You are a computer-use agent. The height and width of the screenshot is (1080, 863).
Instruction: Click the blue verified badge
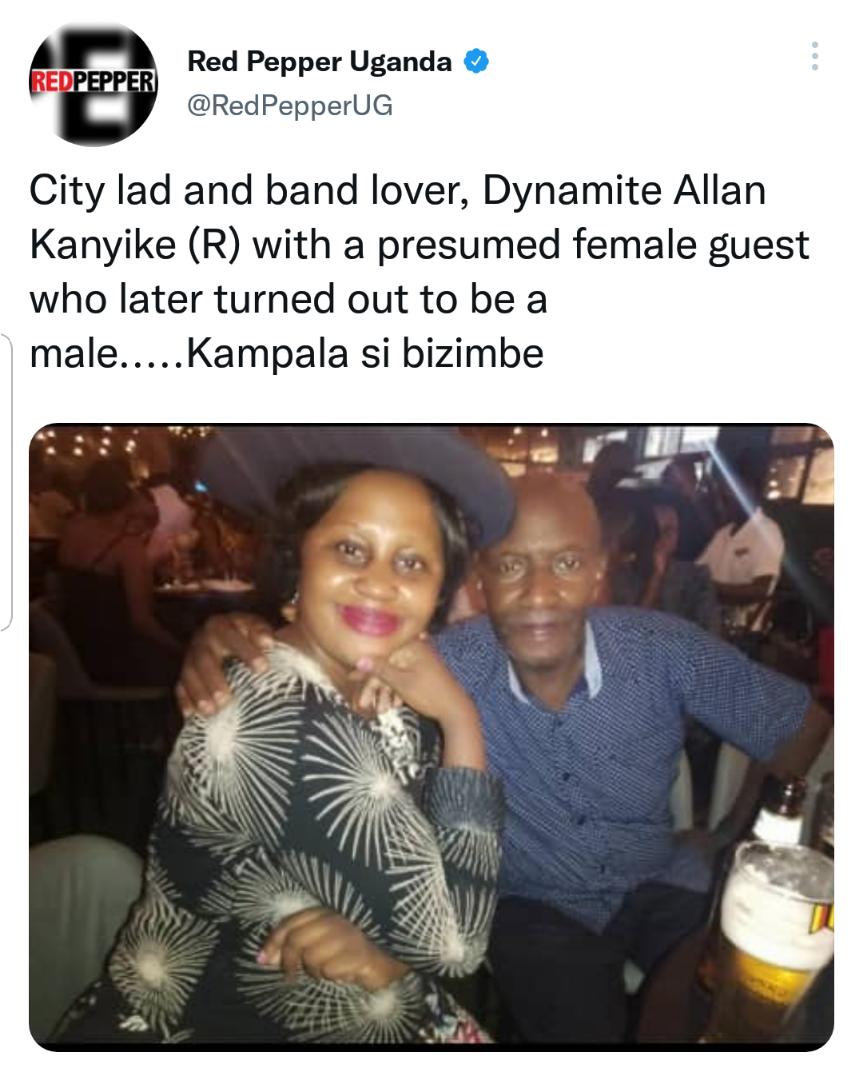pos(476,61)
